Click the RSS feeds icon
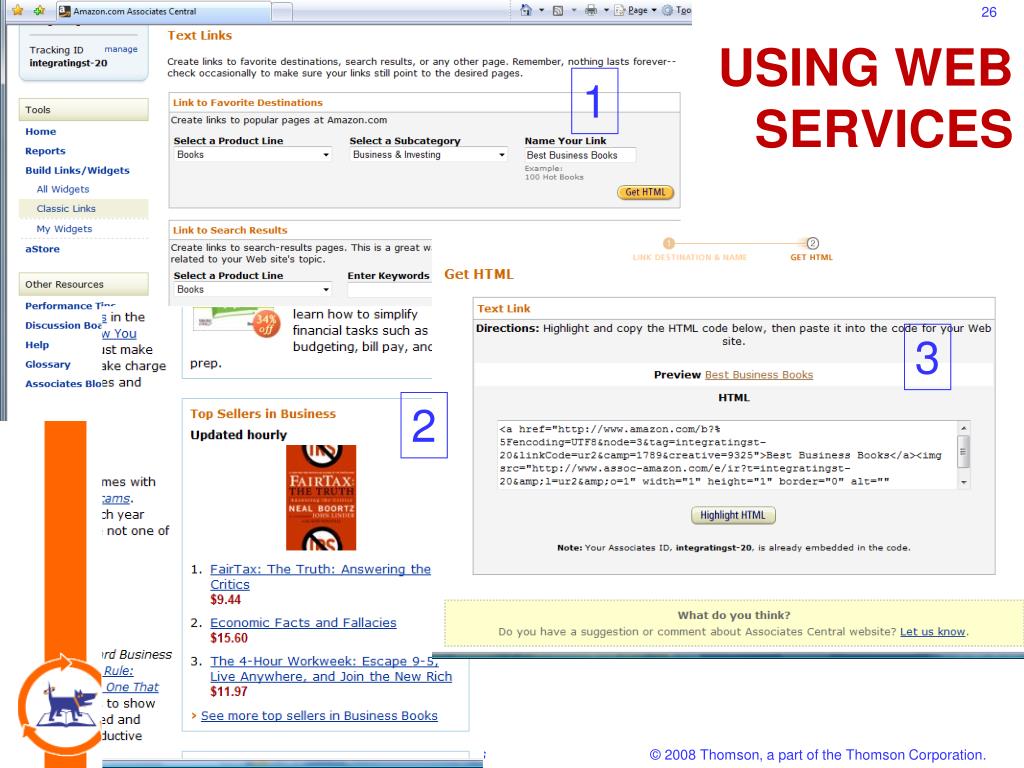1024x768 pixels. [x=558, y=10]
